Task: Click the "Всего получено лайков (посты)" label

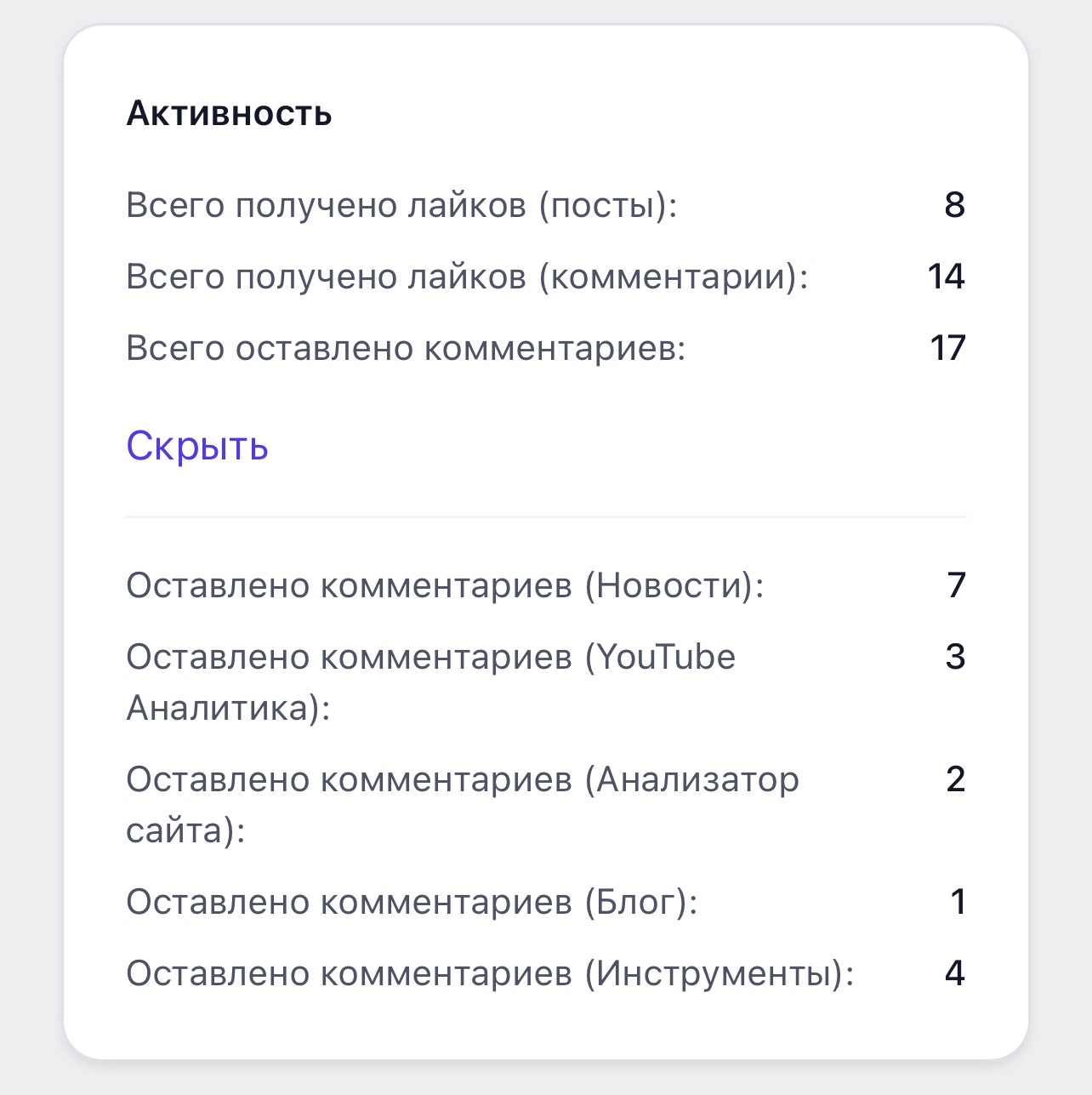Action: tap(401, 205)
